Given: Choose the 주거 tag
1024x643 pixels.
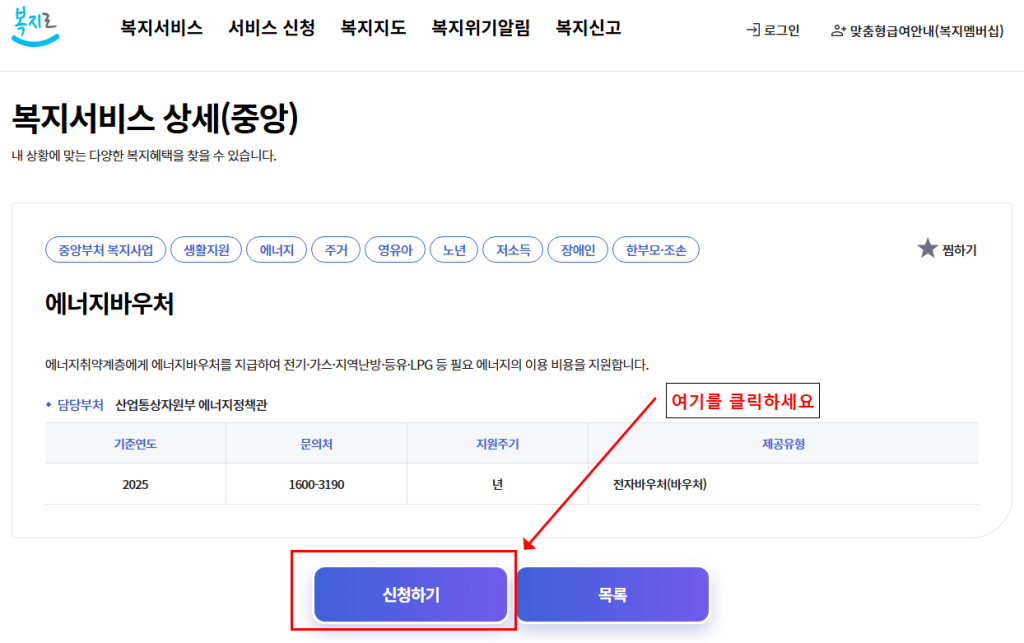Looking at the screenshot, I should [x=335, y=250].
